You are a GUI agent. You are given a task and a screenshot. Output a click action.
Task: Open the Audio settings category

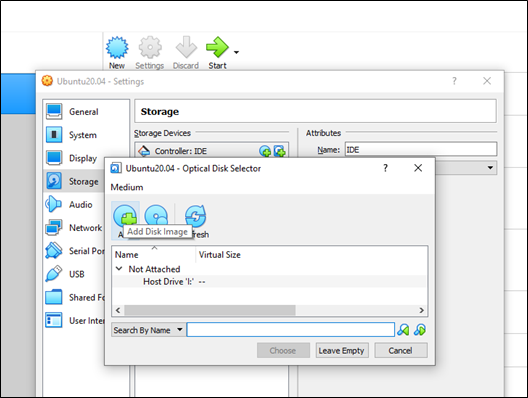[x=80, y=205]
